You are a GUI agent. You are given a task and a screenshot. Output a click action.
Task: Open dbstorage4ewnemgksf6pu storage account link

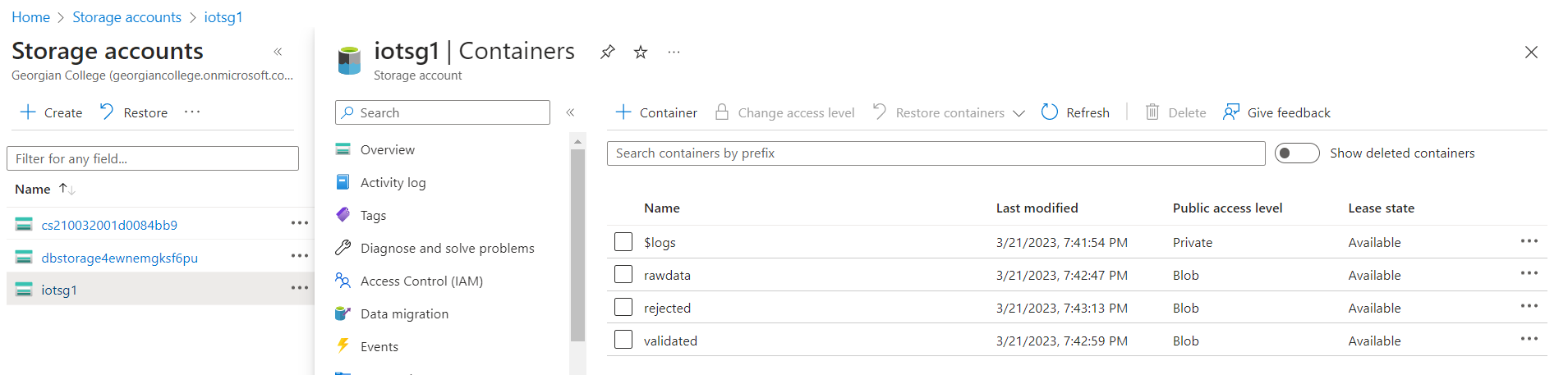point(119,258)
